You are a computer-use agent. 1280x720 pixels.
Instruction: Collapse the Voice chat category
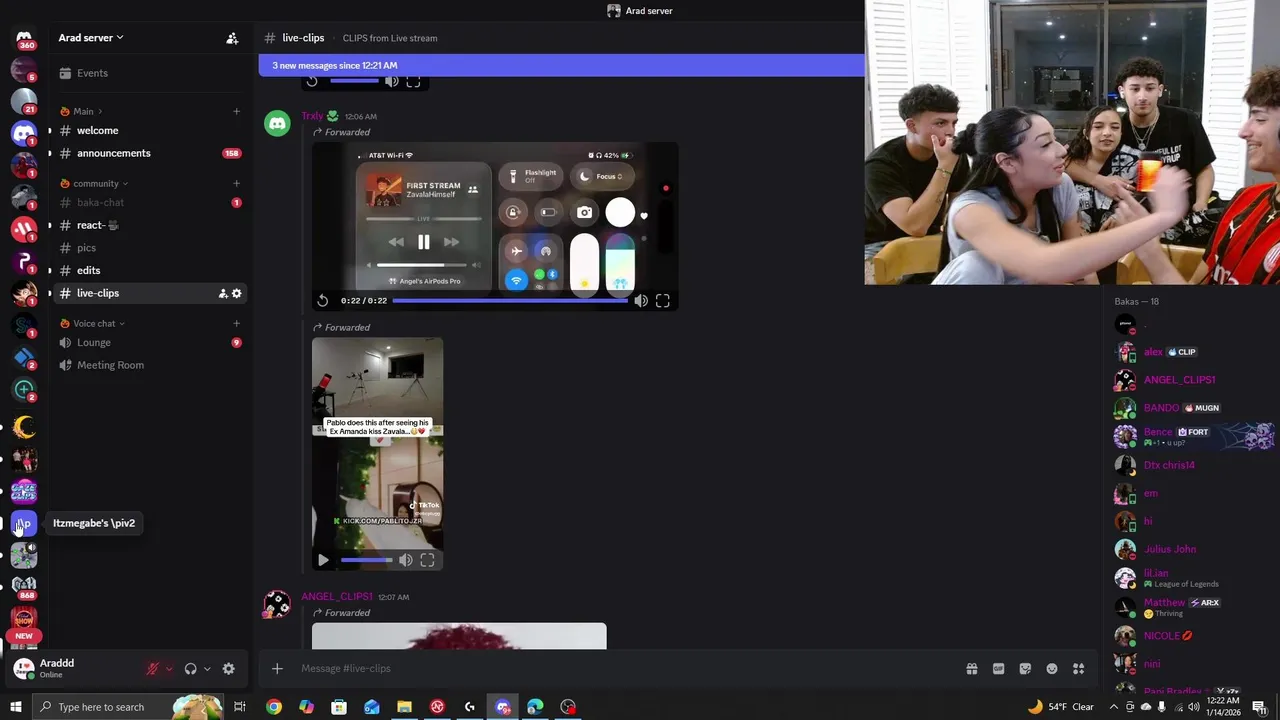pos(94,323)
